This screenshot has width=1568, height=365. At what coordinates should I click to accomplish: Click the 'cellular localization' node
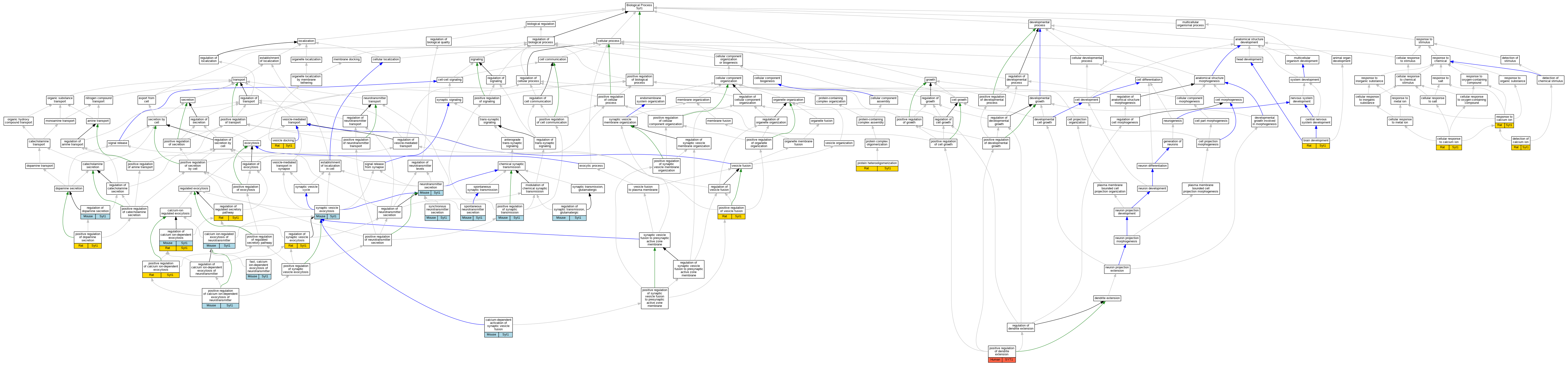pos(386,60)
